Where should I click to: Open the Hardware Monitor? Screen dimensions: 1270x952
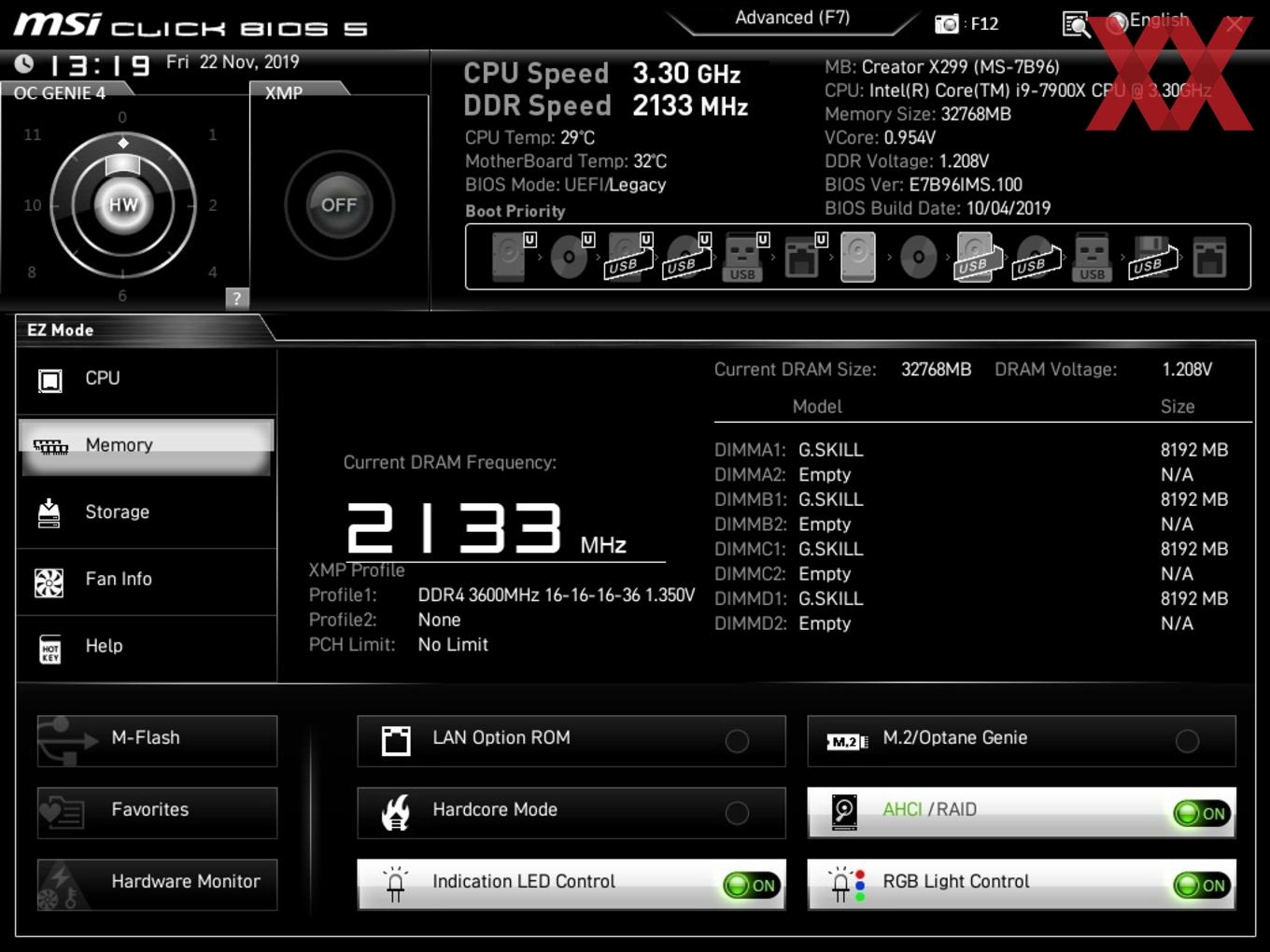pos(157,884)
